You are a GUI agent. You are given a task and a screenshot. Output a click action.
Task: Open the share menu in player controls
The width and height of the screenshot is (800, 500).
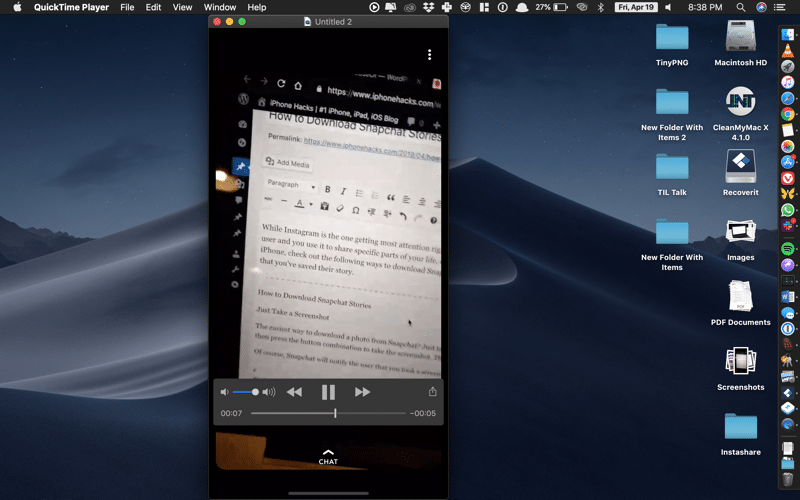pos(433,392)
